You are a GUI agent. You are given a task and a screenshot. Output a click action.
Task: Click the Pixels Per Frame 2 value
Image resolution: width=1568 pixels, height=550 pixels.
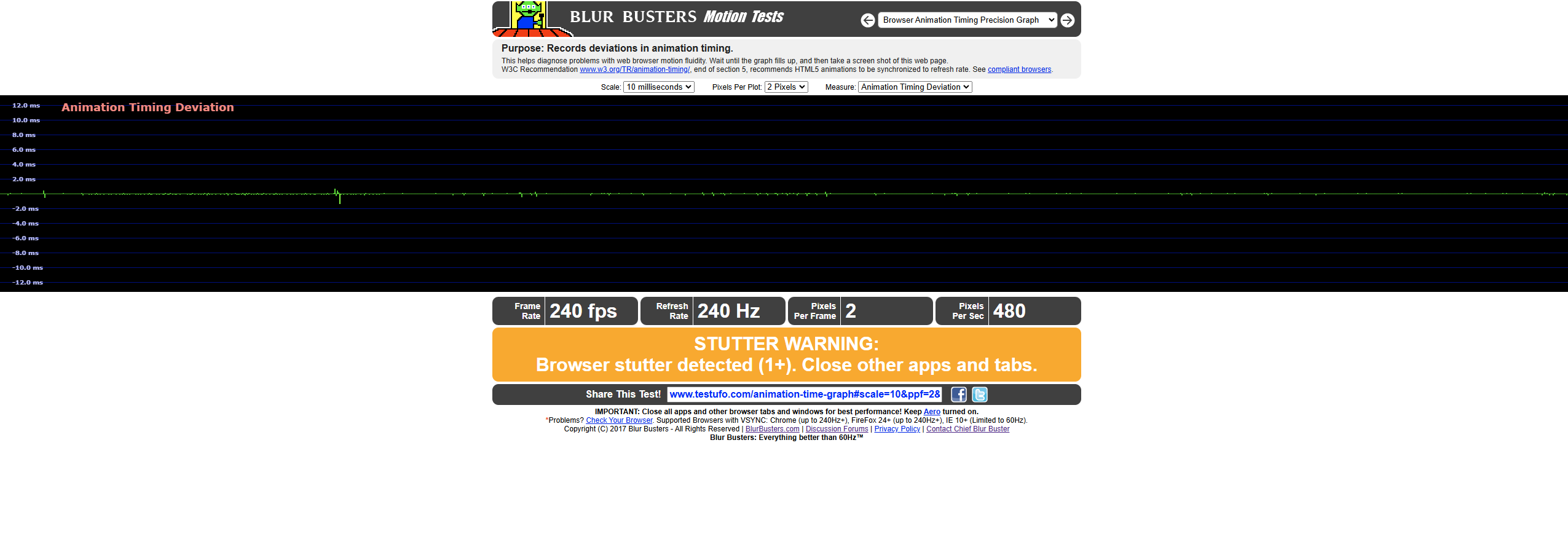click(x=851, y=311)
